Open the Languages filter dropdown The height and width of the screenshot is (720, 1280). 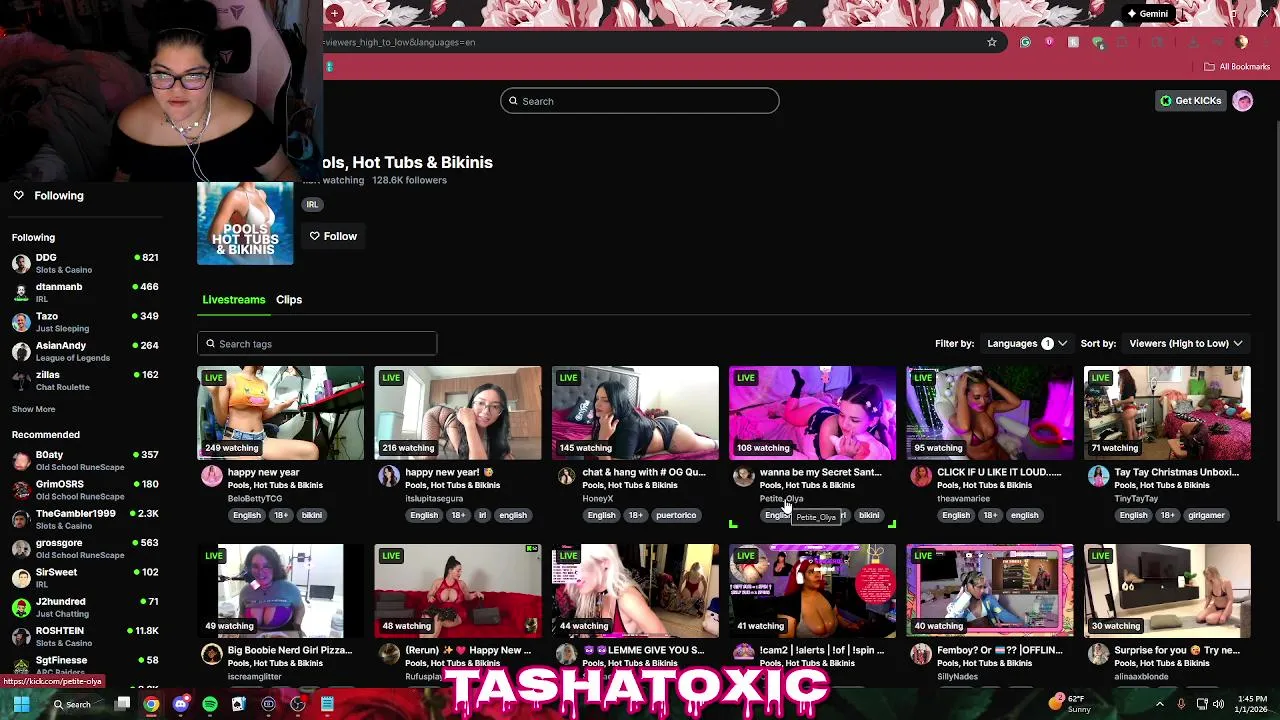tap(1026, 343)
